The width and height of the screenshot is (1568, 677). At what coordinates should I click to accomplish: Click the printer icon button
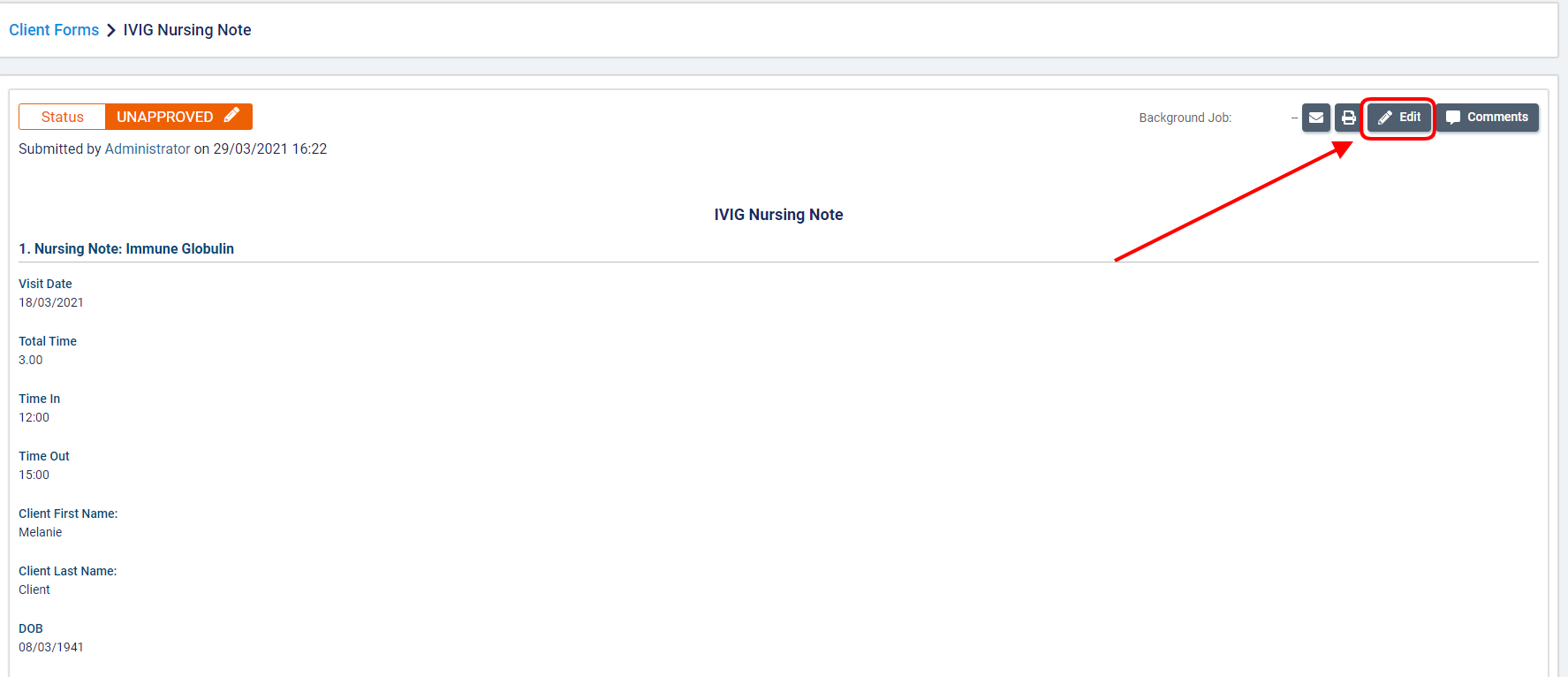click(x=1348, y=118)
